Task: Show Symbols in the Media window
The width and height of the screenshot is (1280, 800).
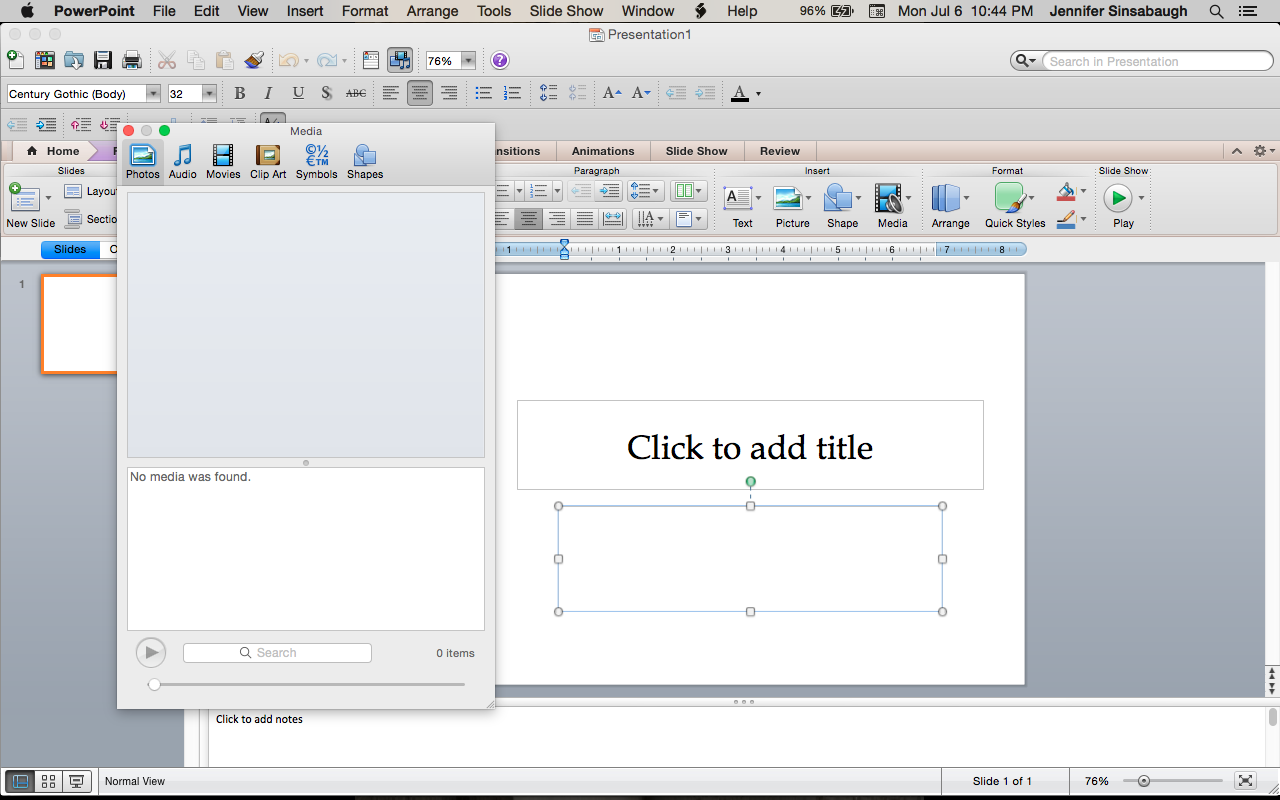Action: pyautogui.click(x=317, y=161)
